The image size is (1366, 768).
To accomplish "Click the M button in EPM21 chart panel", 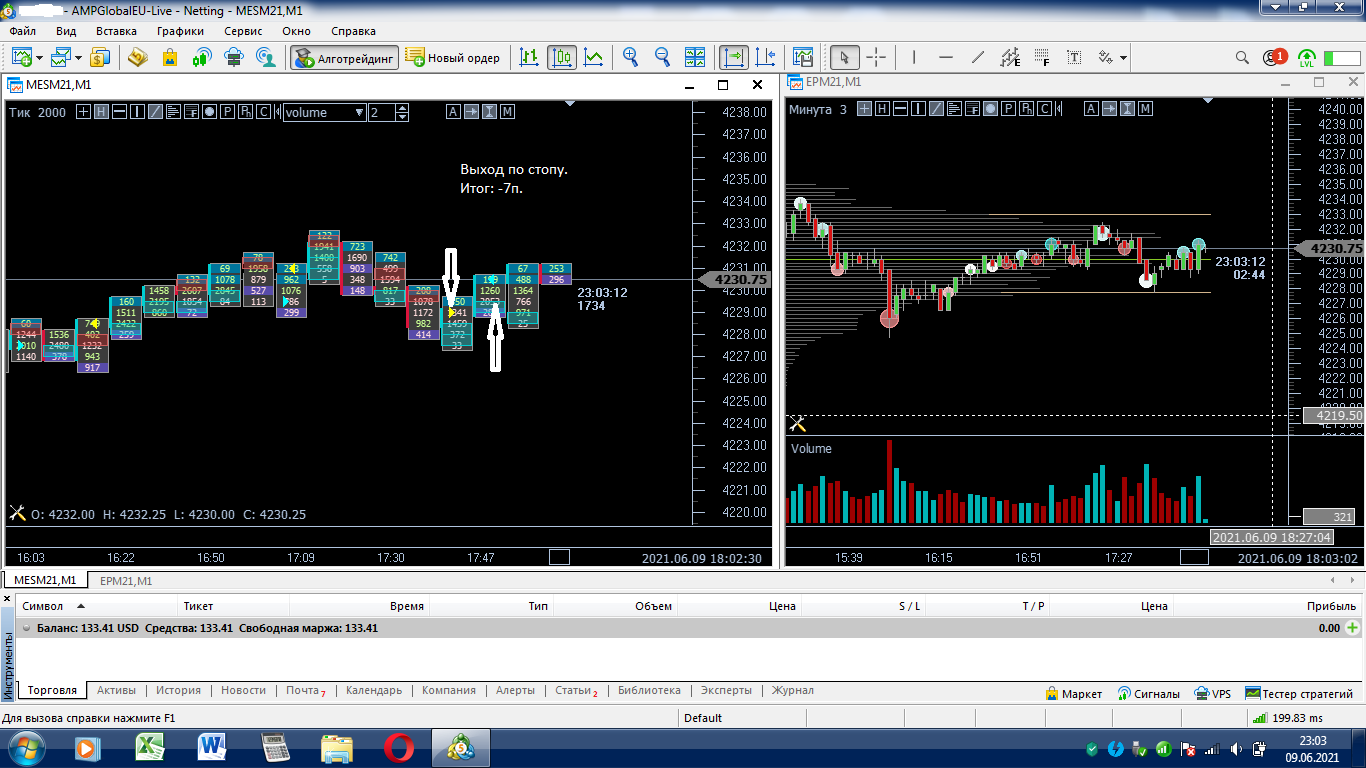I will click(1144, 109).
